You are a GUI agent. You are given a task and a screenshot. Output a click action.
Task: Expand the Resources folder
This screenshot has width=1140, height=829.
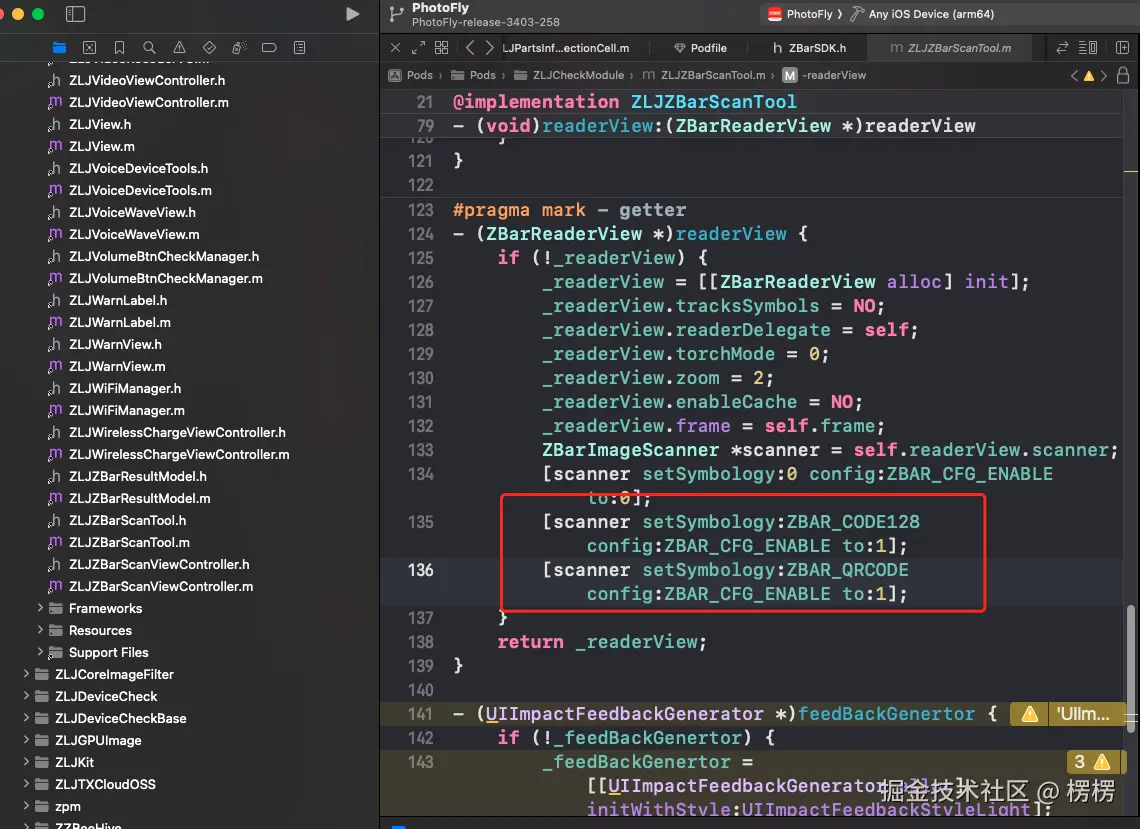pos(41,630)
